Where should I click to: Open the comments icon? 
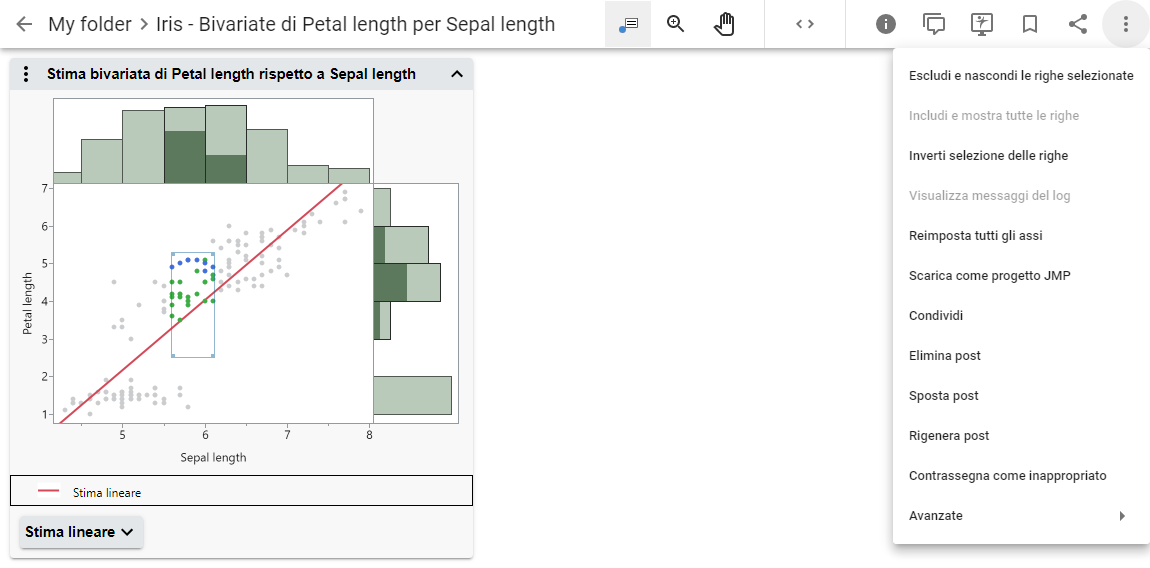[934, 24]
